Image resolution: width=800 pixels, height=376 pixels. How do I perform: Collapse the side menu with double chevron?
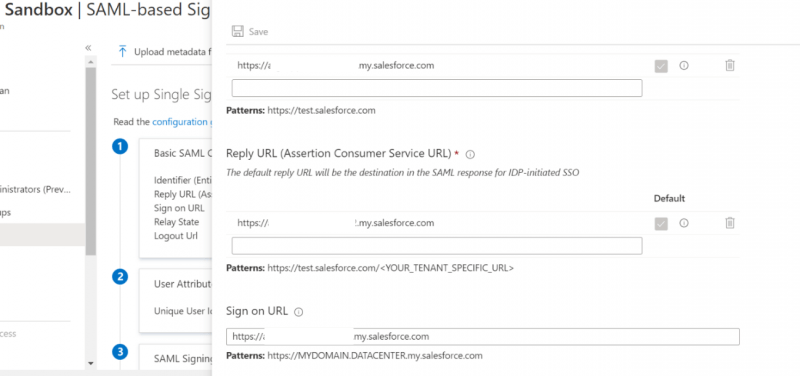[x=88, y=47]
